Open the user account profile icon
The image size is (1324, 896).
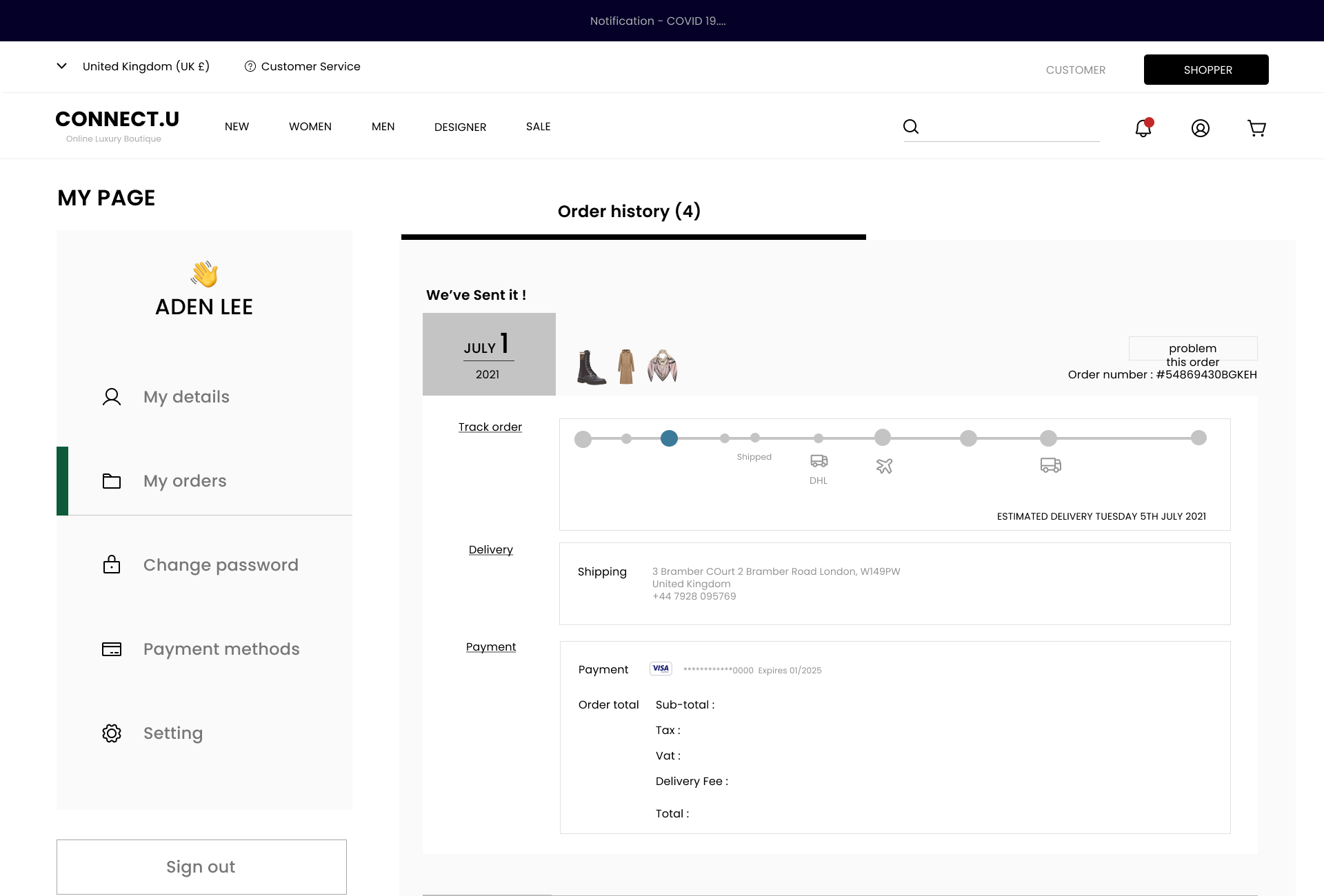pyautogui.click(x=1201, y=128)
